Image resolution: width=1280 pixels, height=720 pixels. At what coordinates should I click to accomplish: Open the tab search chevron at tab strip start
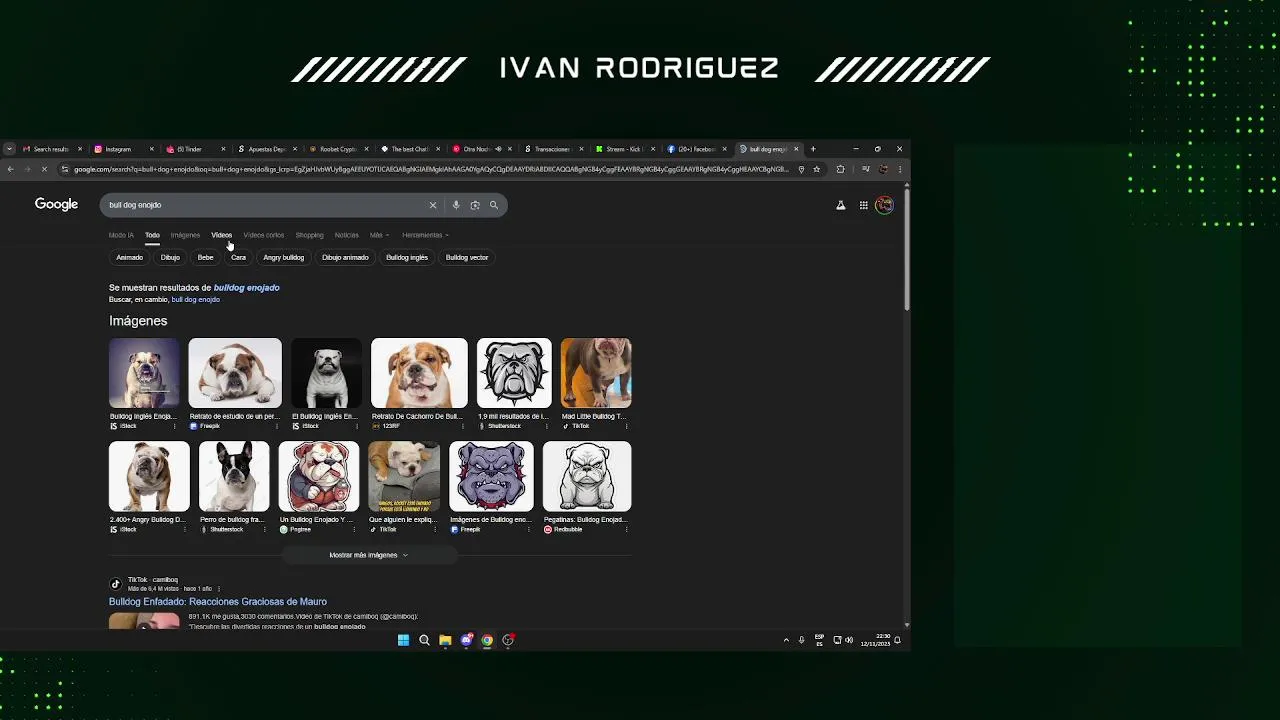coord(9,149)
